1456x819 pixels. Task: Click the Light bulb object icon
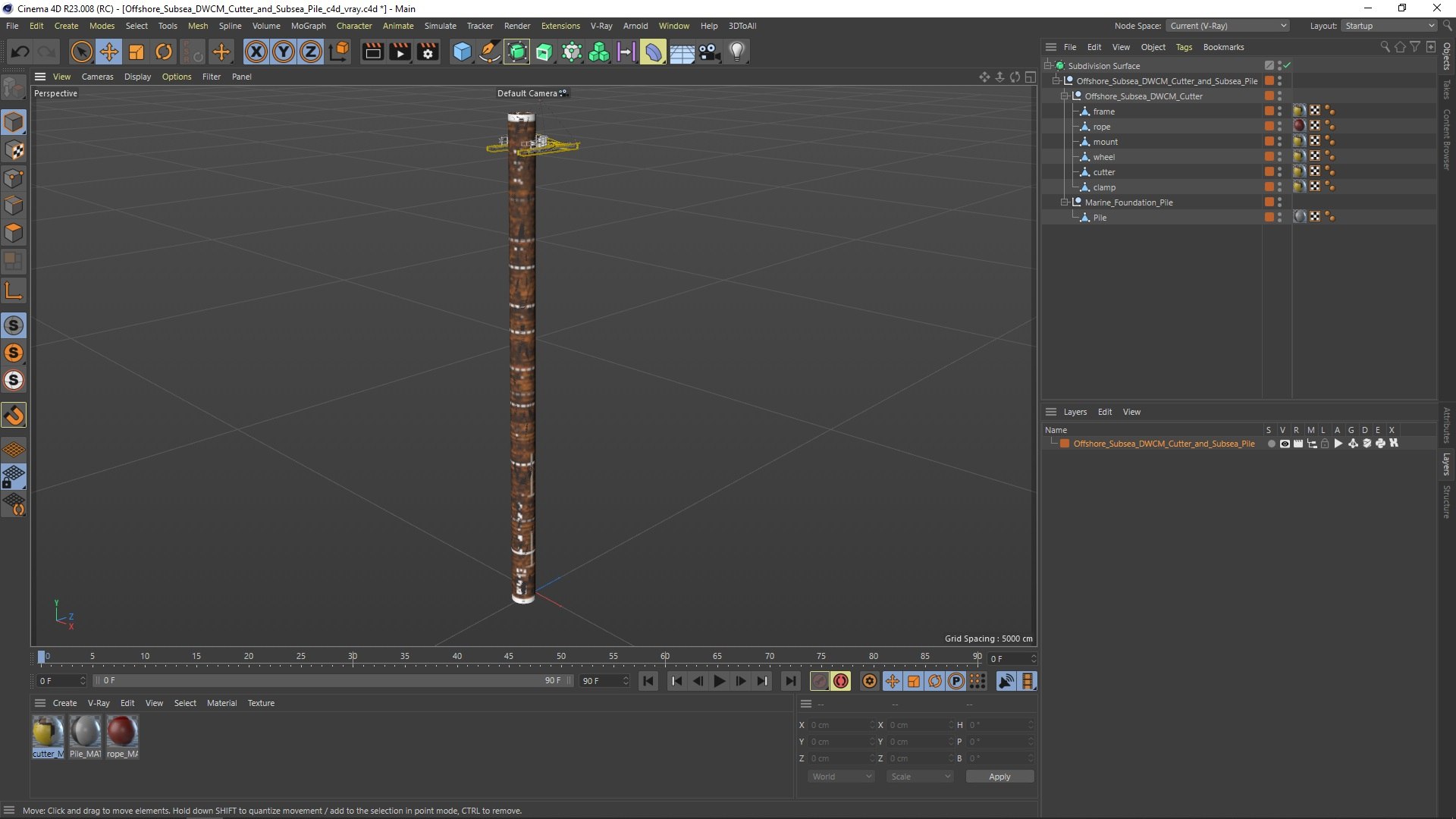pyautogui.click(x=737, y=52)
